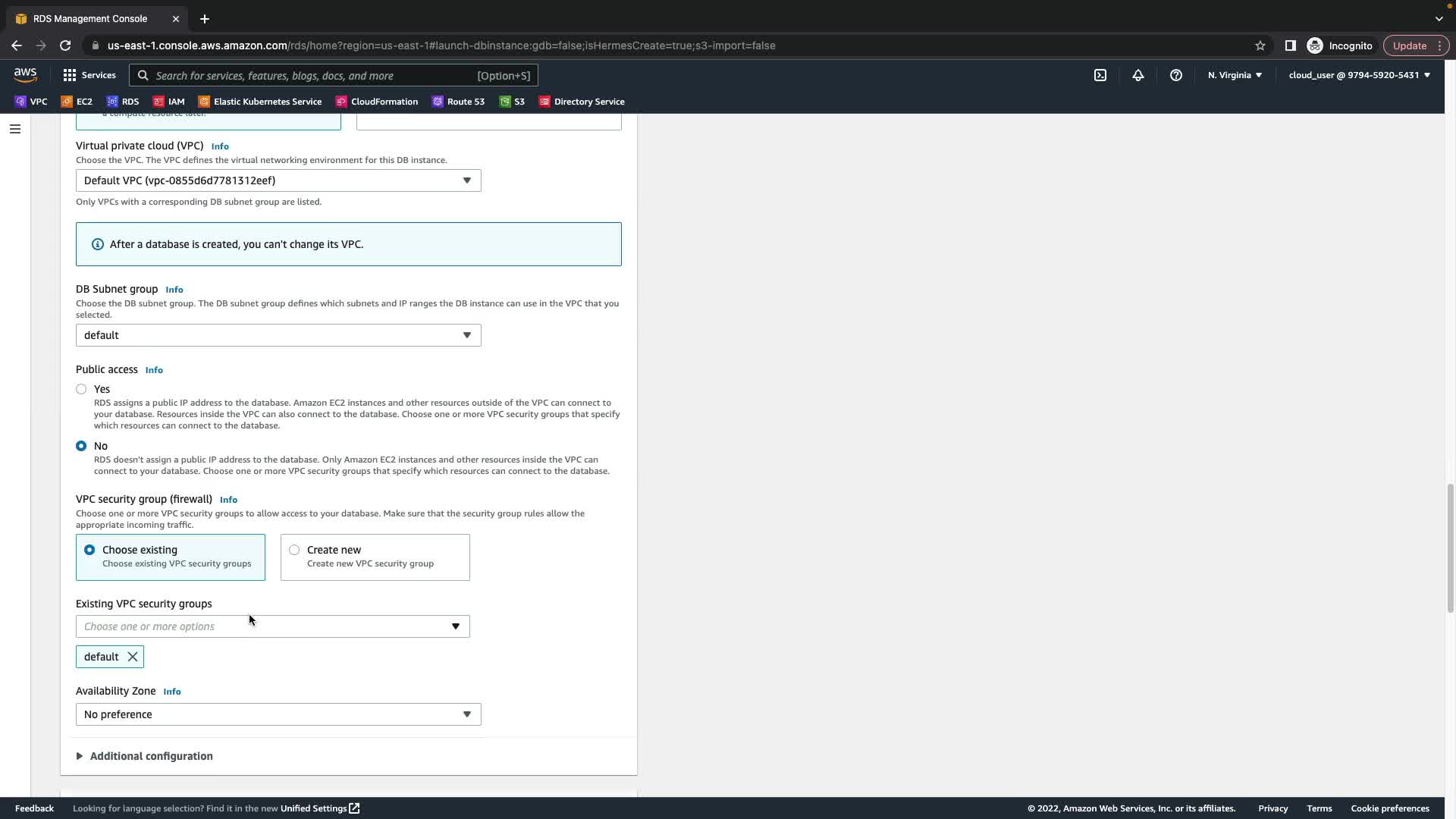The height and width of the screenshot is (819, 1456).
Task: Open the DB Subnet group dropdown
Action: pyautogui.click(x=278, y=335)
